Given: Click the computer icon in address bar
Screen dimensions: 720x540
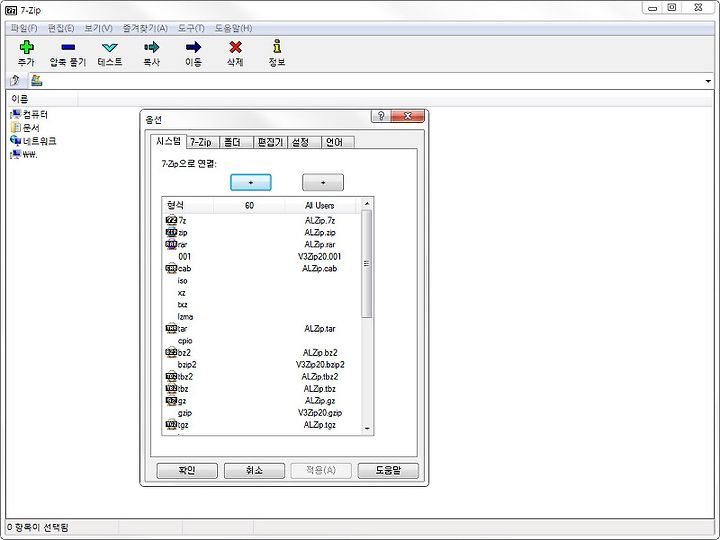Looking at the screenshot, I should click(x=36, y=81).
